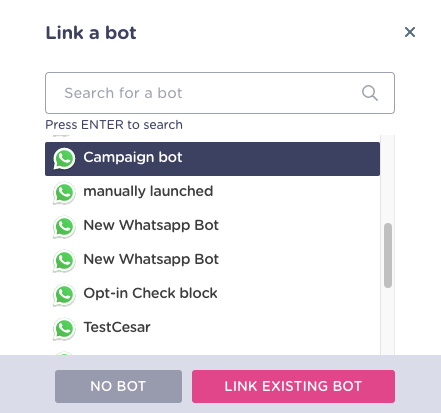Click the WhatsApp icon beside Campaign bot
Viewport: 441px width, 413px height.
click(x=64, y=159)
